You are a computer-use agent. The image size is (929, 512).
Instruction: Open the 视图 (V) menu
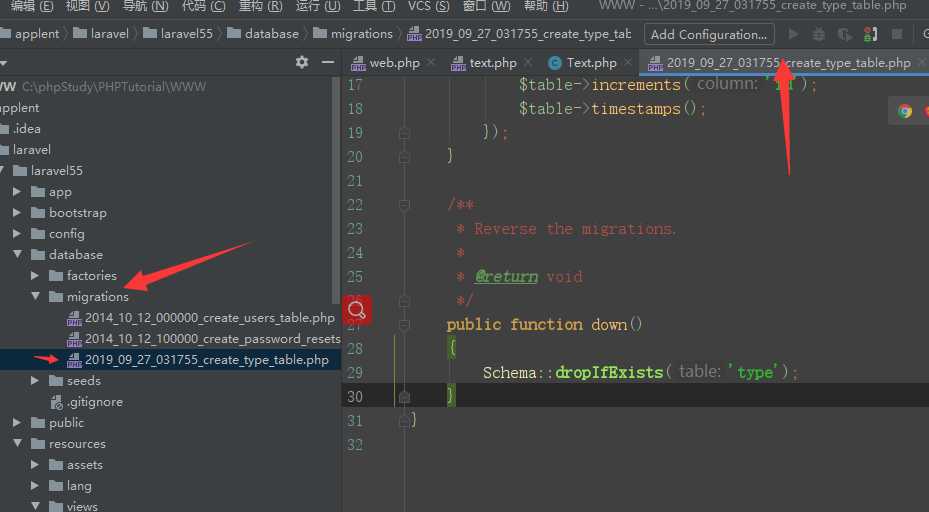[87, 6]
